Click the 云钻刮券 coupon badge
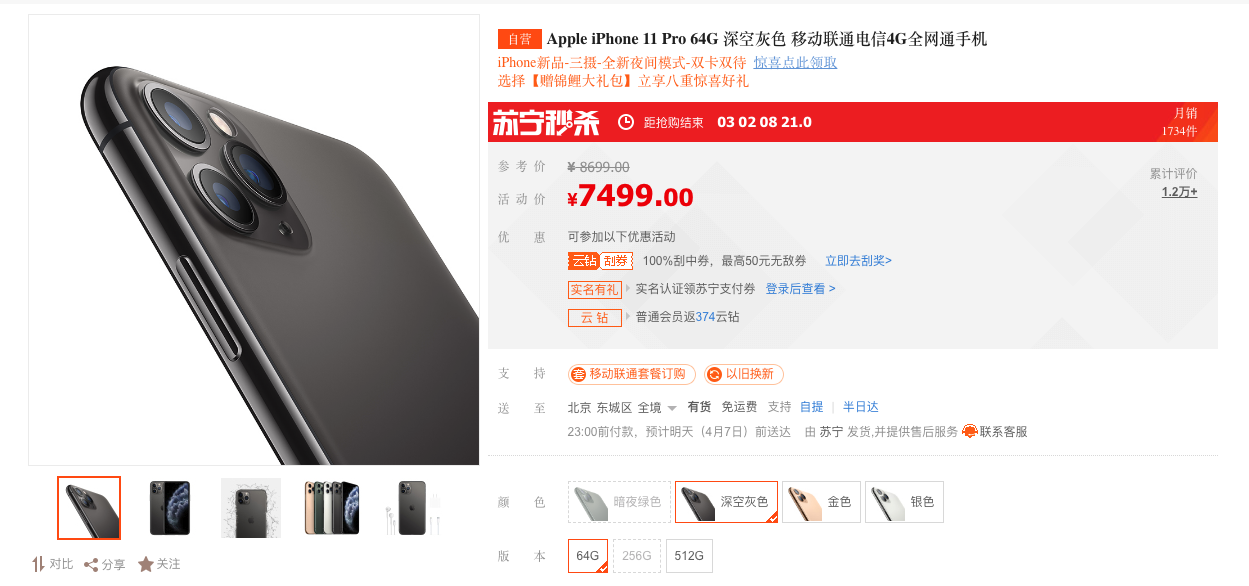This screenshot has height=586, width=1249. tap(600, 261)
